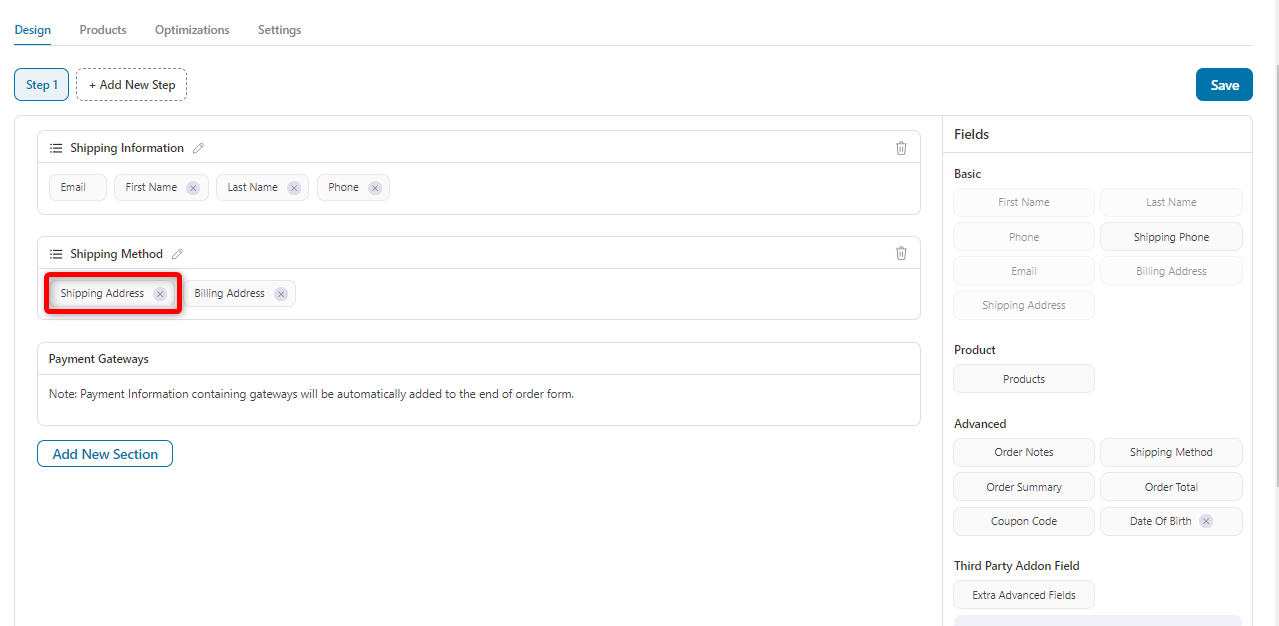Click the Advanced group label
The width and height of the screenshot is (1279, 626).
click(x=980, y=424)
